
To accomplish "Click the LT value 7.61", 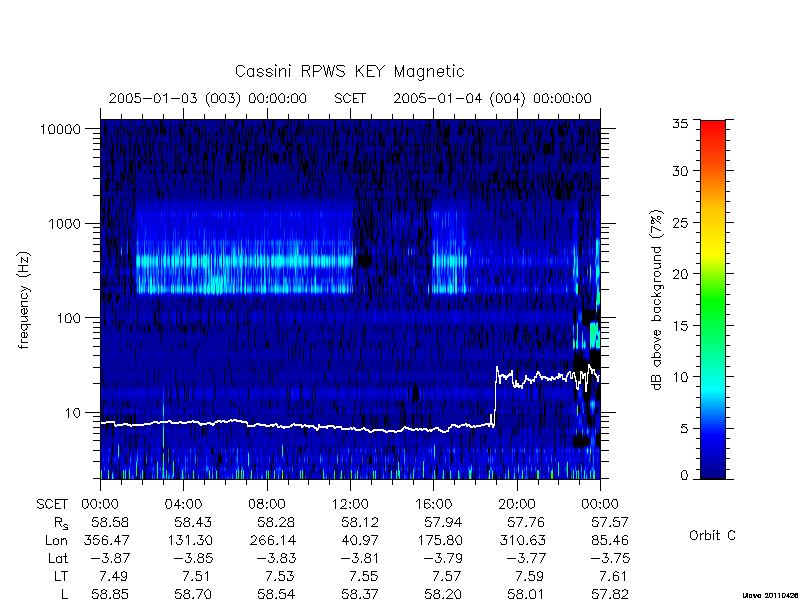I will [x=614, y=576].
